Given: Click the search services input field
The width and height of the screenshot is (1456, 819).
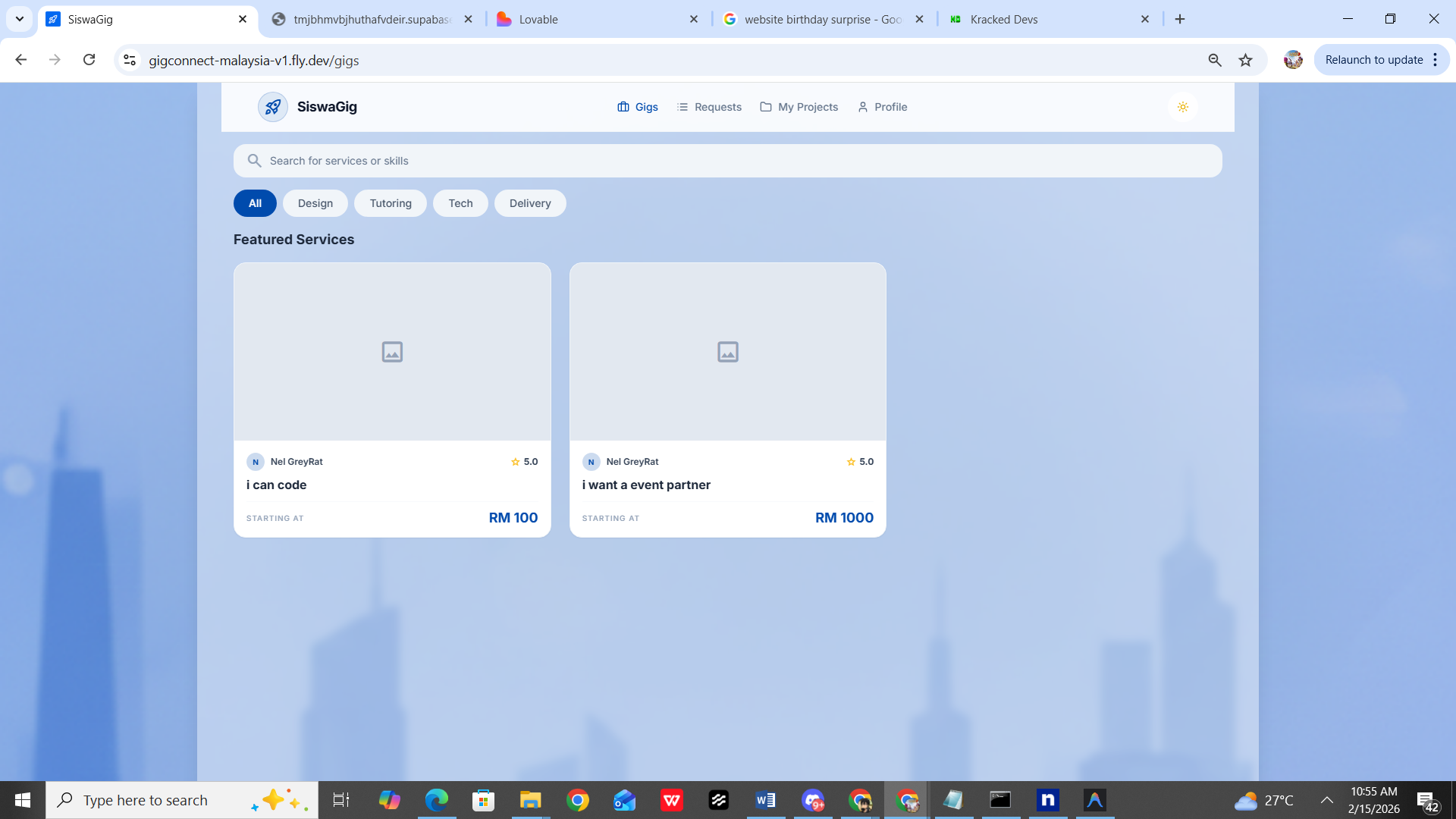Looking at the screenshot, I should pyautogui.click(x=728, y=161).
